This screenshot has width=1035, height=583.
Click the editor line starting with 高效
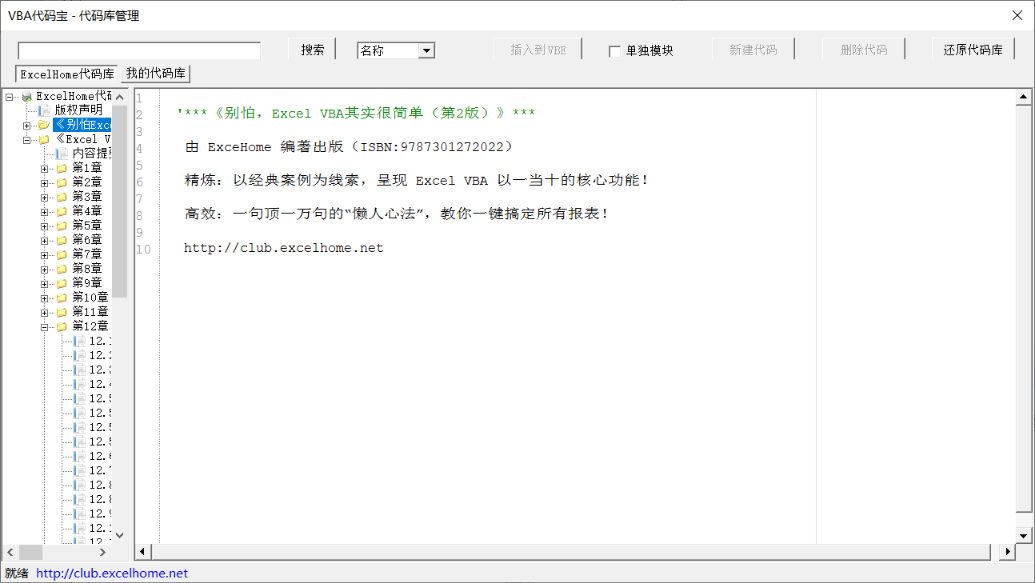click(x=396, y=213)
